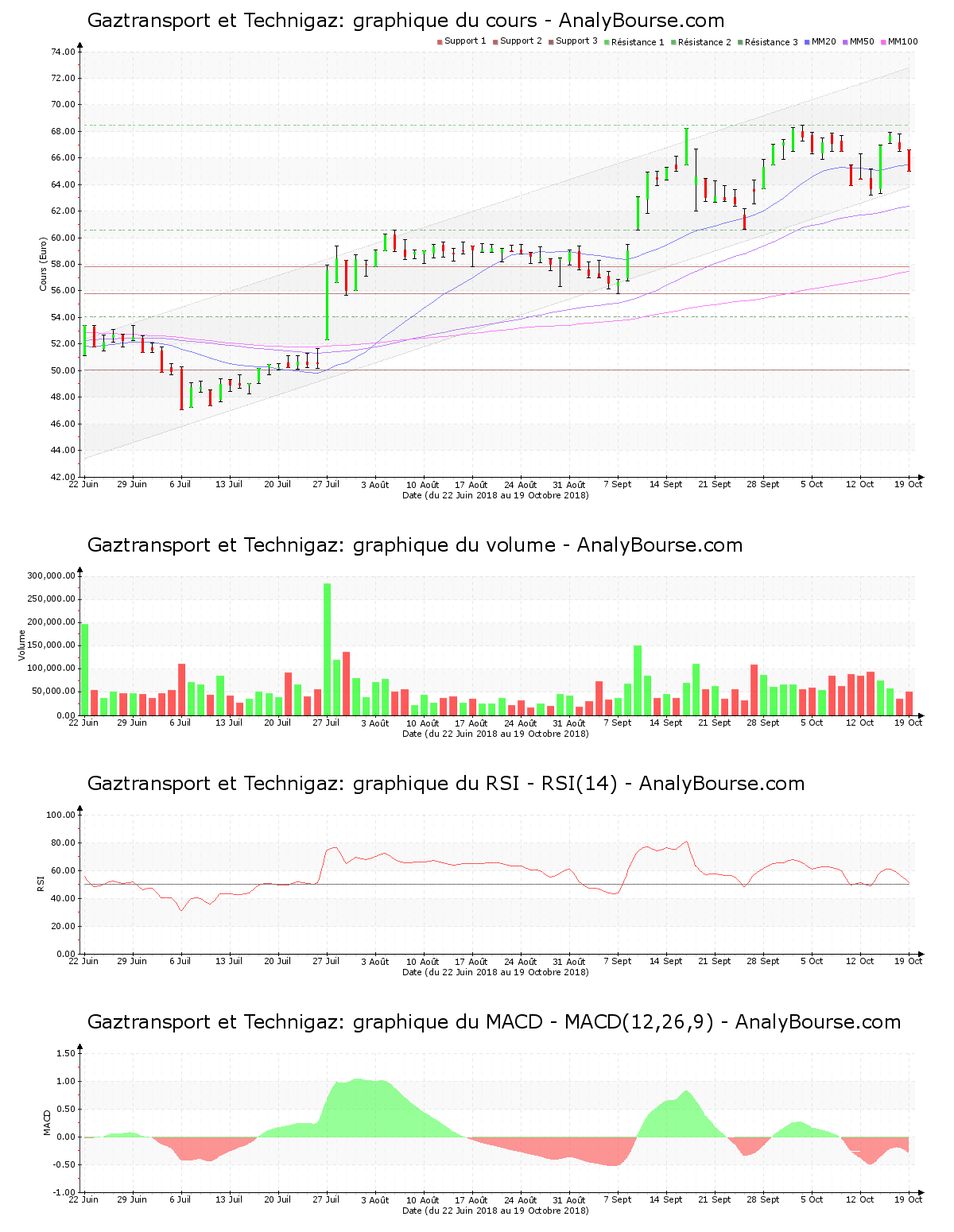This screenshot has height=1232, width=954.
Task: Select the Support 2 legend label
Action: tap(522, 41)
